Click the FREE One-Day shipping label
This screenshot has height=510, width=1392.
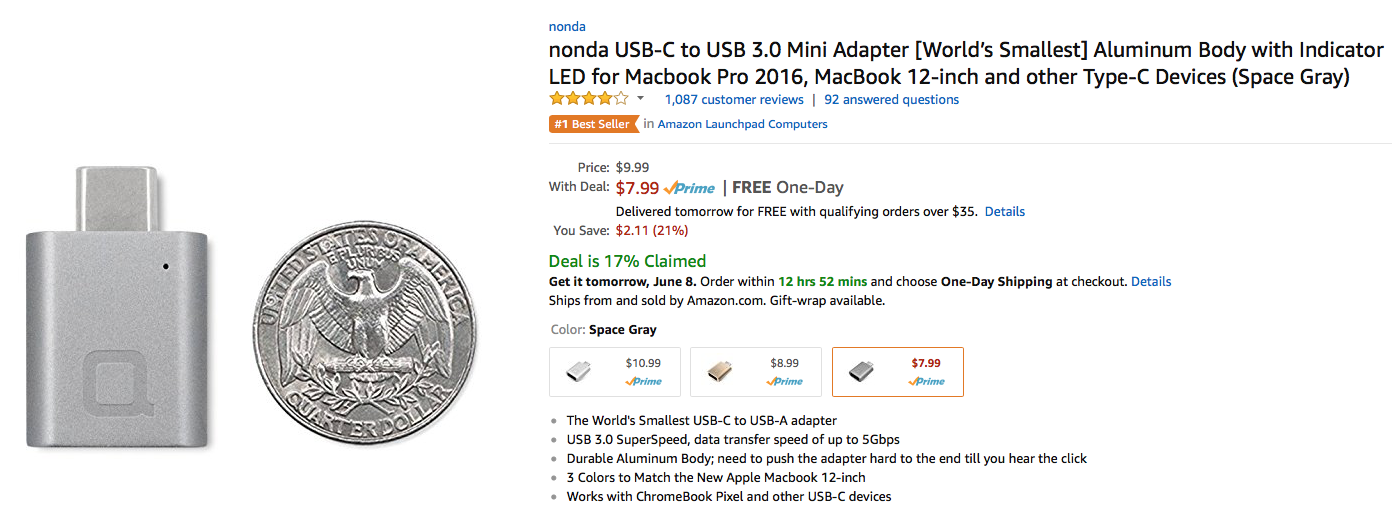tap(788, 187)
